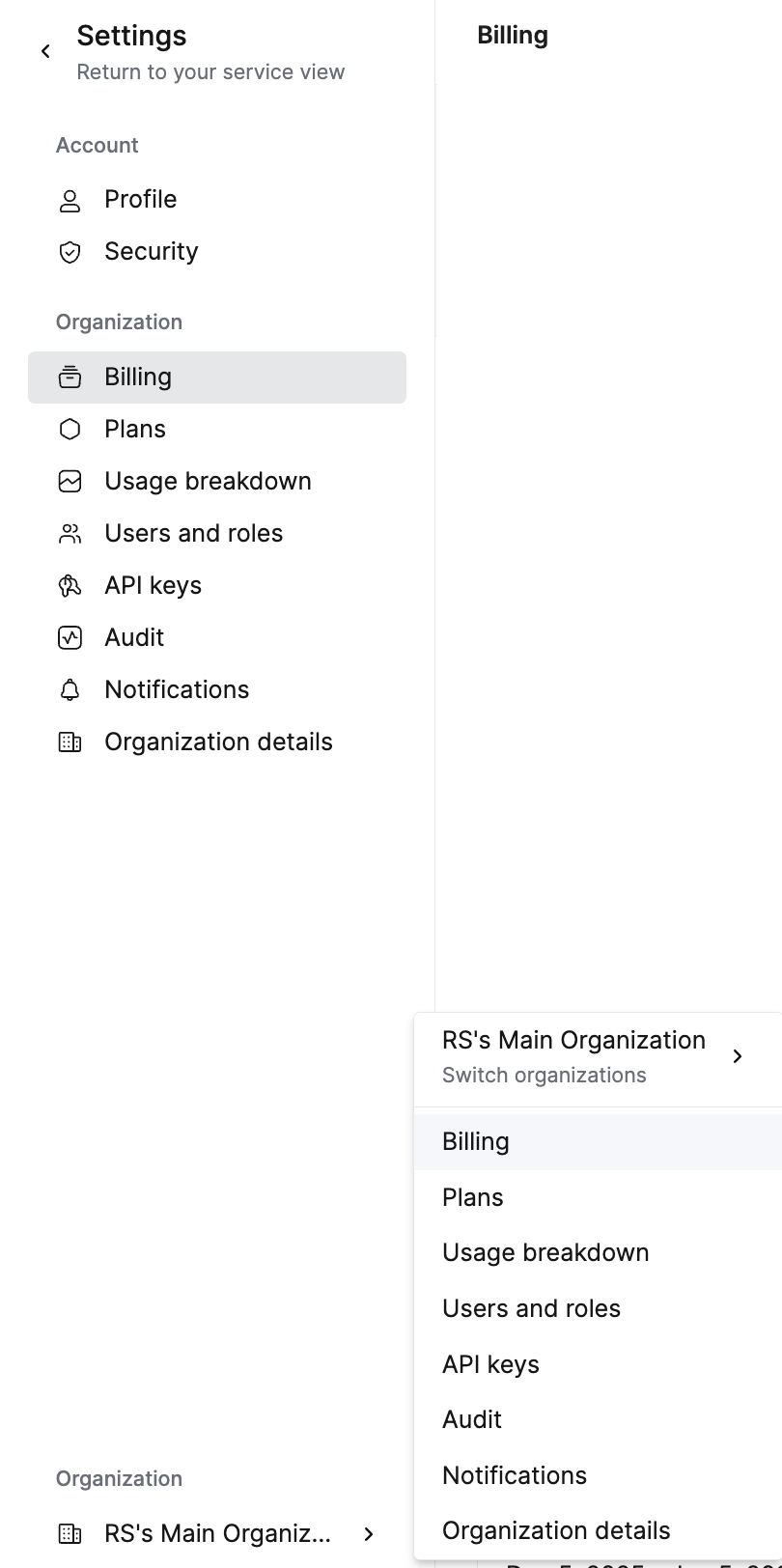This screenshot has height=1568, width=782.
Task: Choose Organization details in the popup menu
Action: (x=556, y=1531)
